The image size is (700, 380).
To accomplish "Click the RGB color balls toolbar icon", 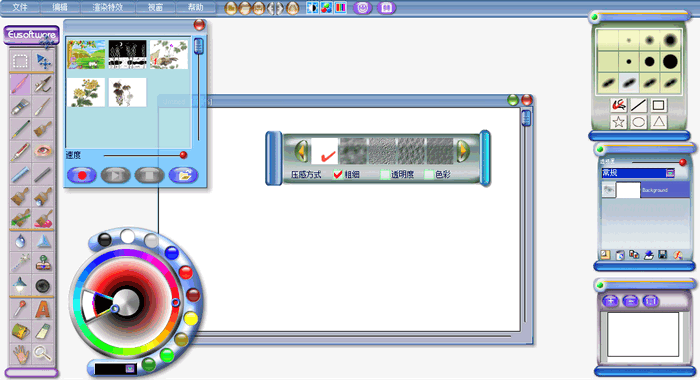I will coord(326,8).
